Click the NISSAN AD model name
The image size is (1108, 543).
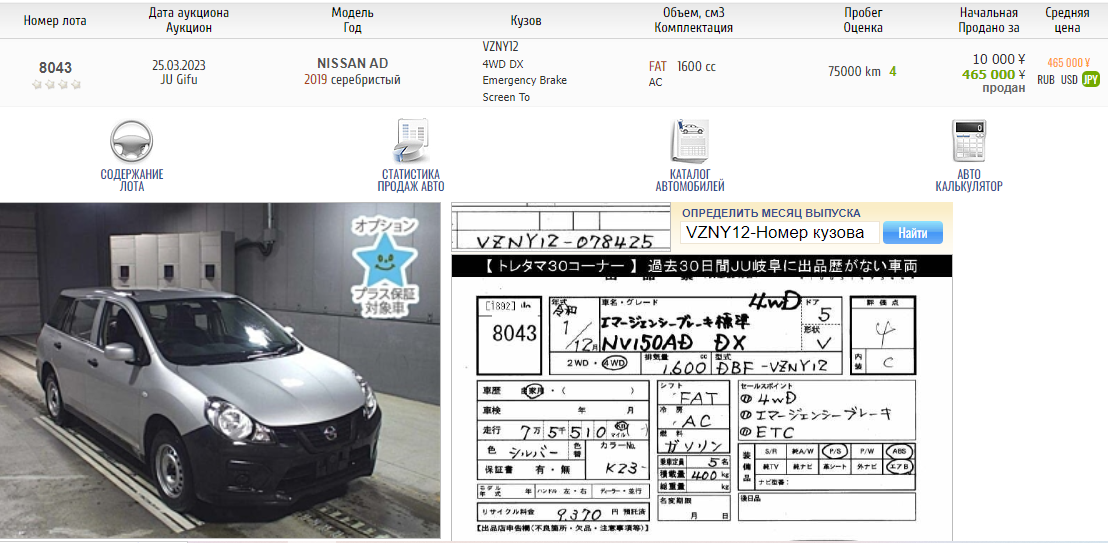tap(352, 63)
